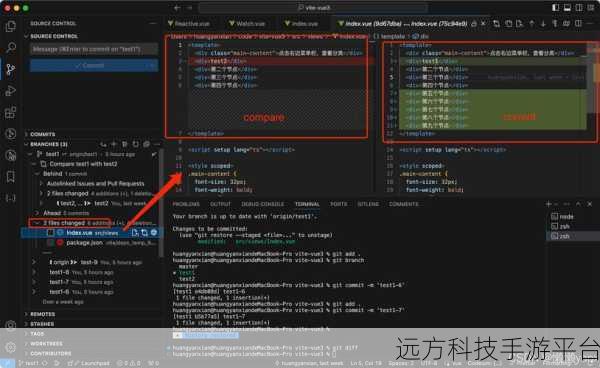Open the PROBLEMS panel tab

pyautogui.click(x=186, y=204)
